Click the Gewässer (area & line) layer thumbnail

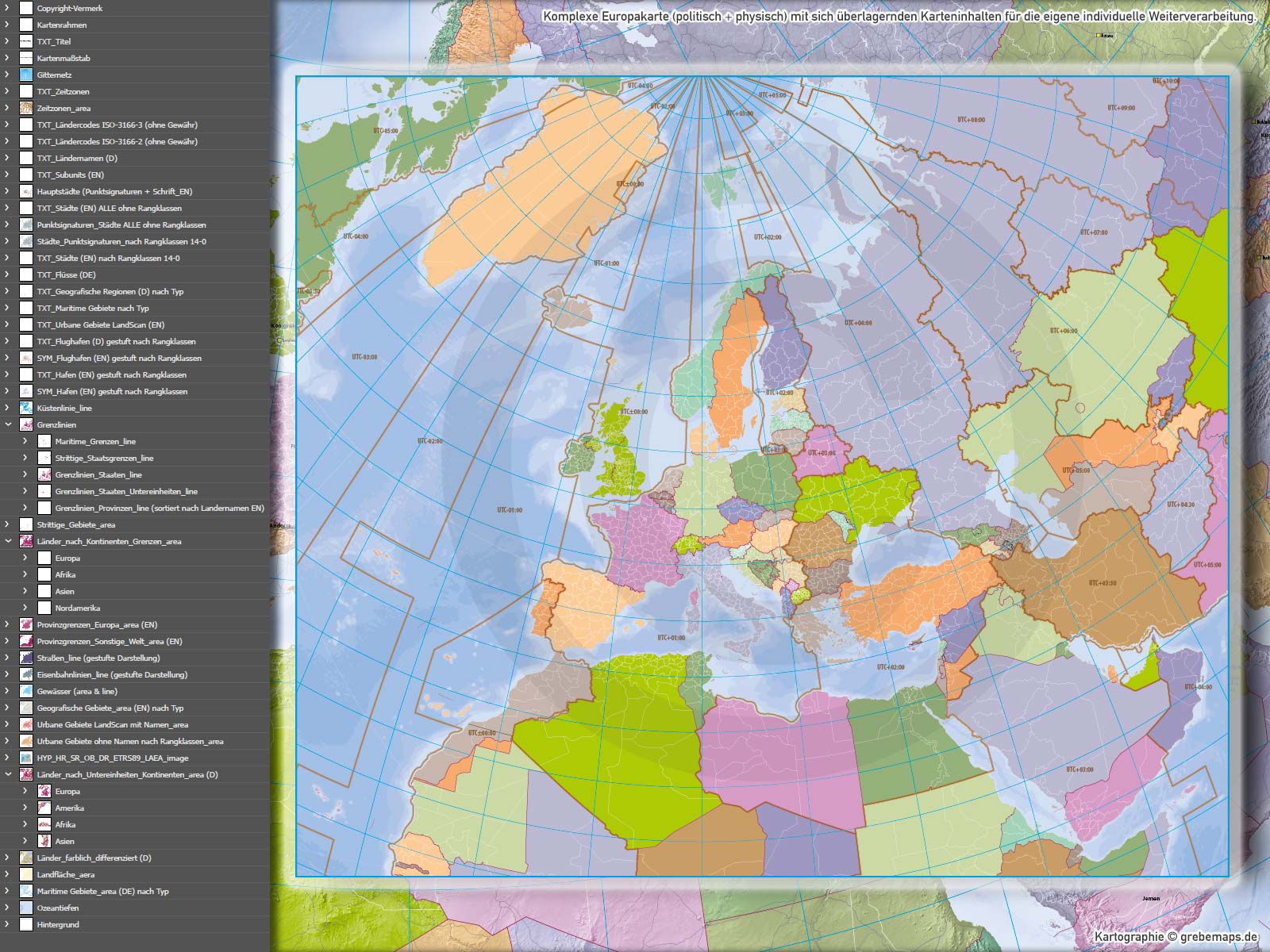pyautogui.click(x=26, y=691)
